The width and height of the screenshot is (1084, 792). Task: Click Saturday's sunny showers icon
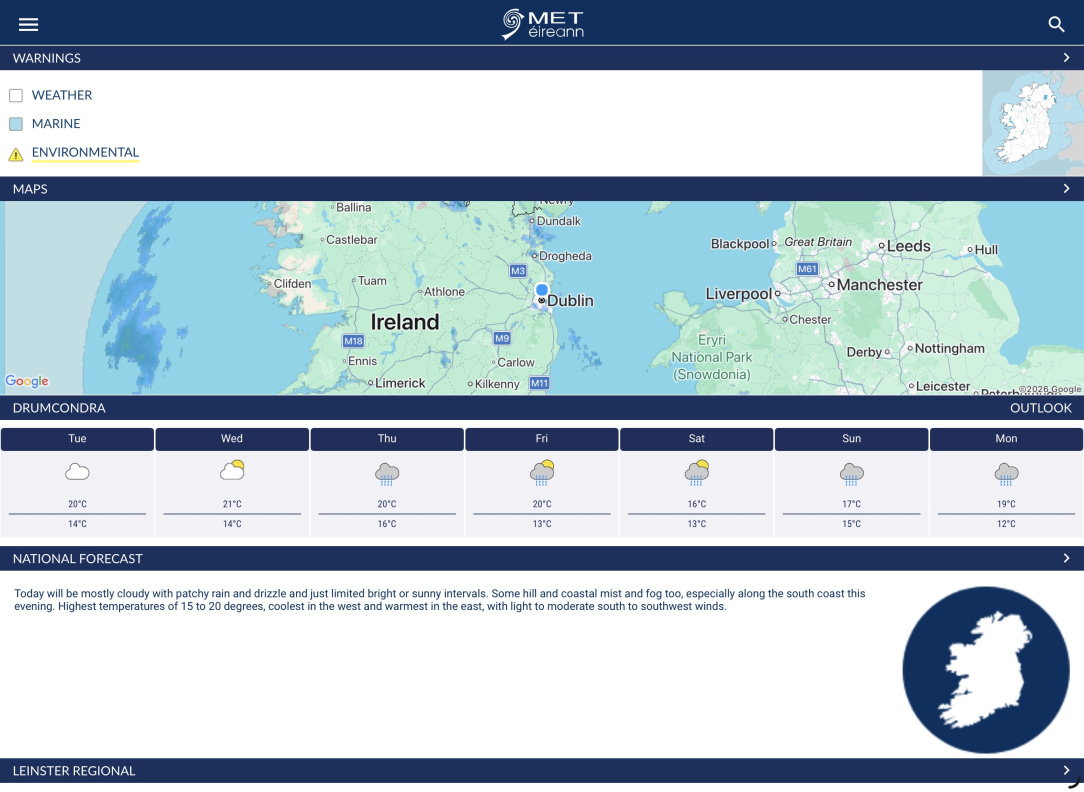coord(697,473)
